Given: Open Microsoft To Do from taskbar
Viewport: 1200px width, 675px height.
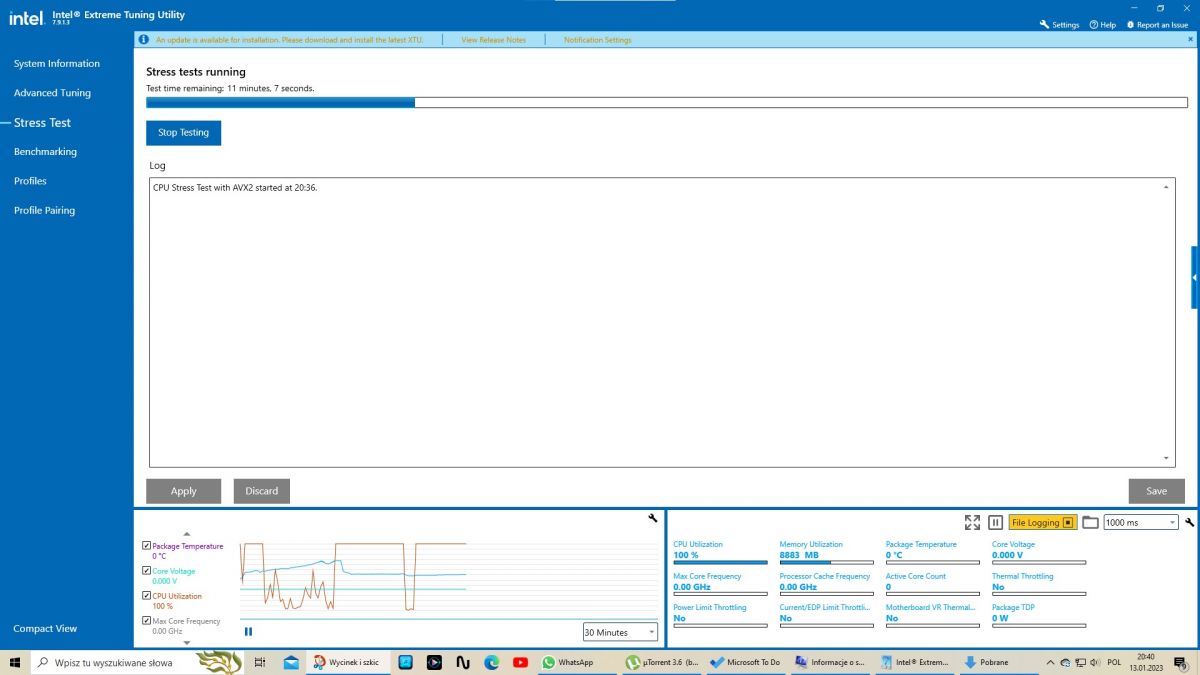Looking at the screenshot, I should click(x=744, y=662).
